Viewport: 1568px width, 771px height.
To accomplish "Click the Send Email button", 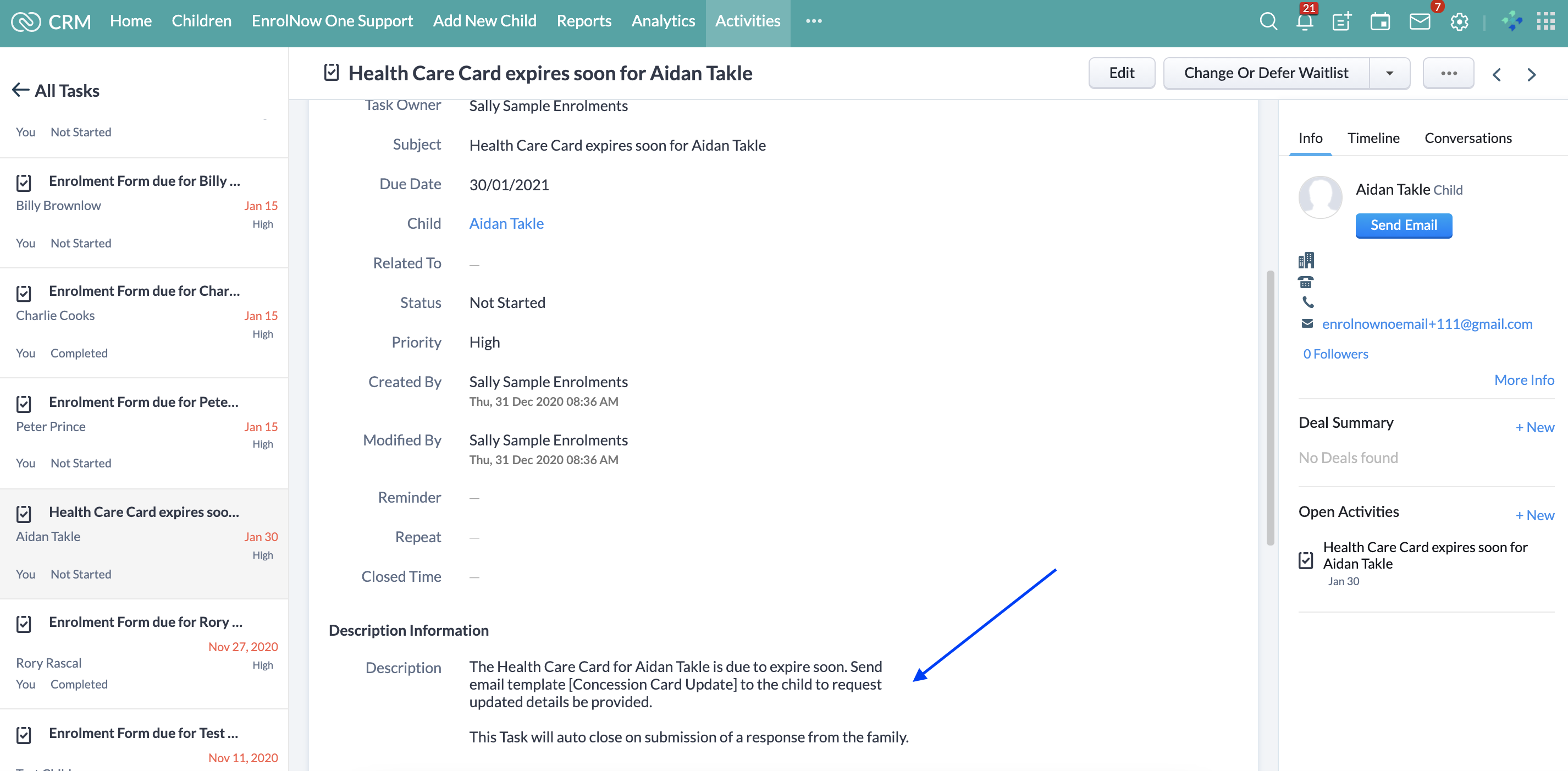I will 1403,225.
